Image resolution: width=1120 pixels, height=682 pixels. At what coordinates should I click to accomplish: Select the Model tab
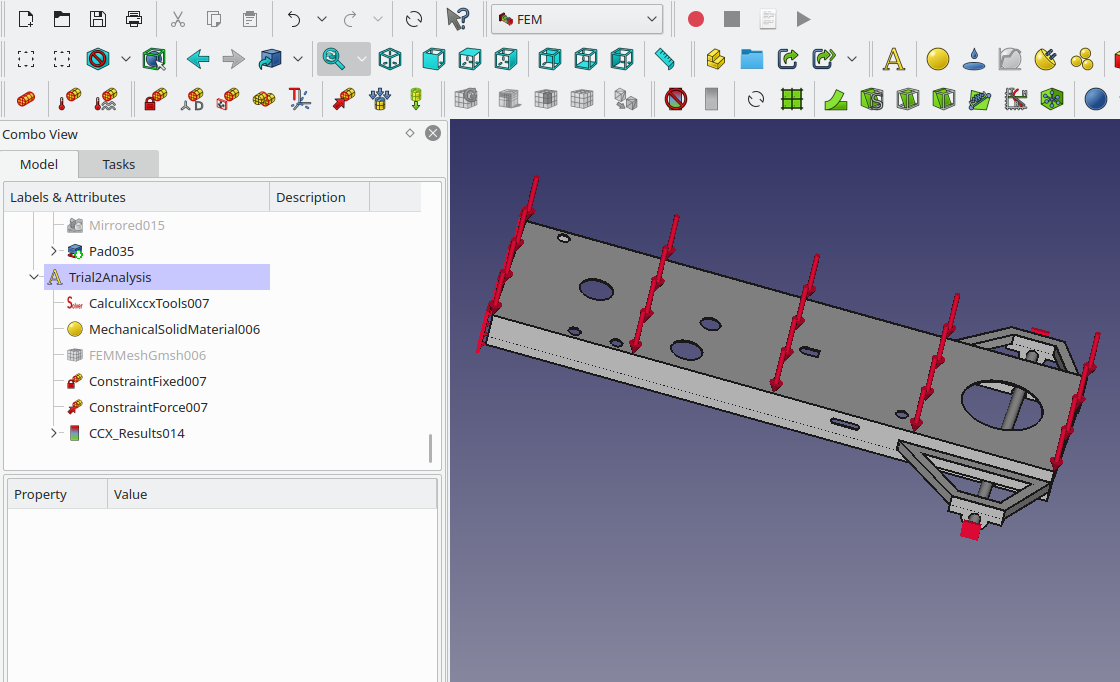coord(39,164)
